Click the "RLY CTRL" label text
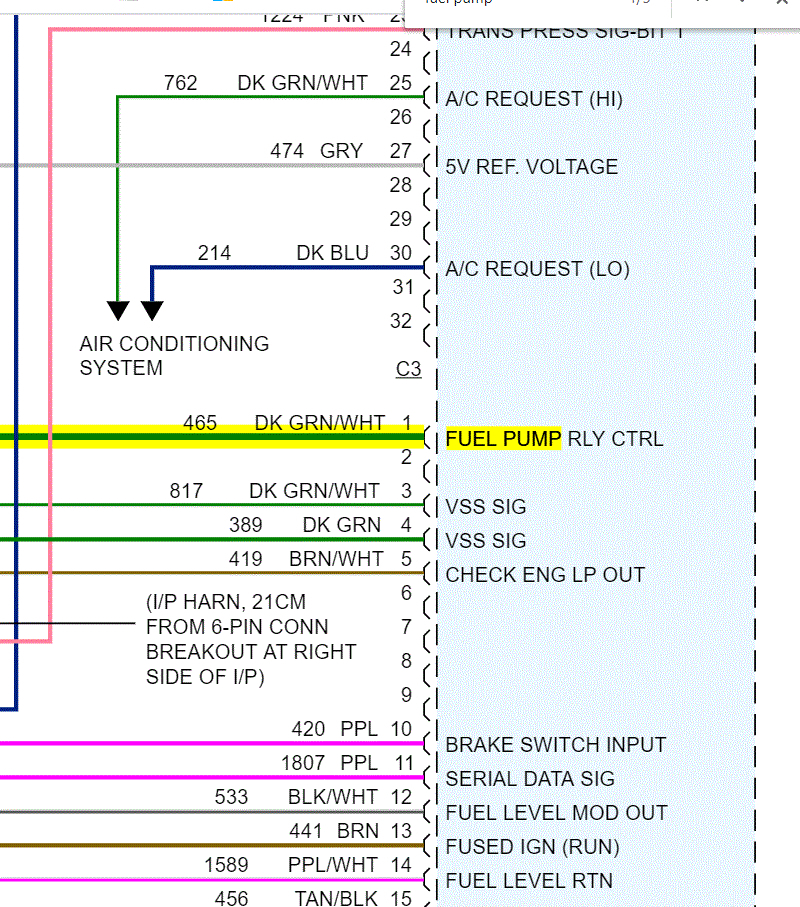The height and width of the screenshot is (907, 800). tap(615, 439)
